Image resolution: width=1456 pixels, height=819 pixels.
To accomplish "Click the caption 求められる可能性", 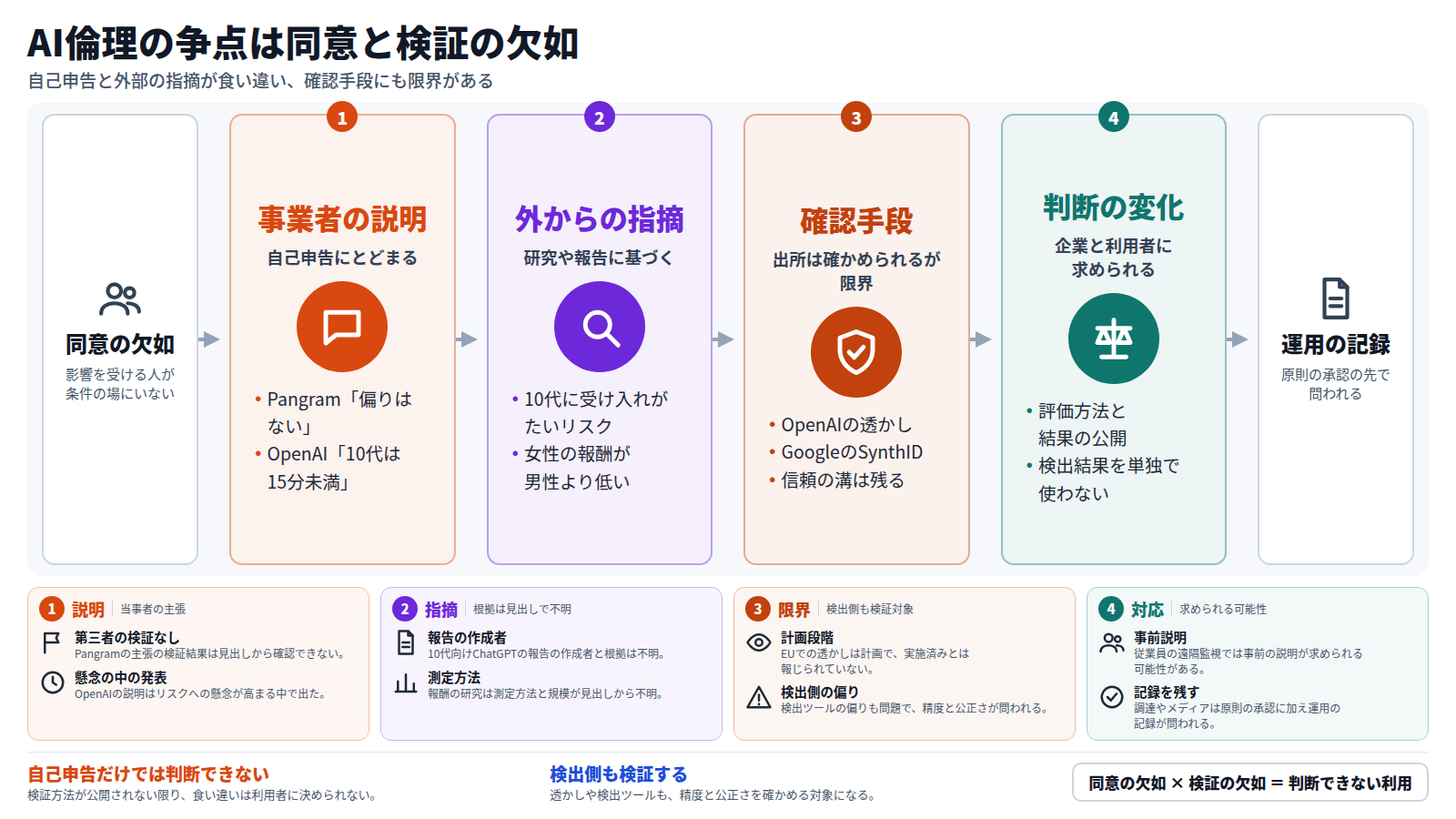I will click(1223, 610).
